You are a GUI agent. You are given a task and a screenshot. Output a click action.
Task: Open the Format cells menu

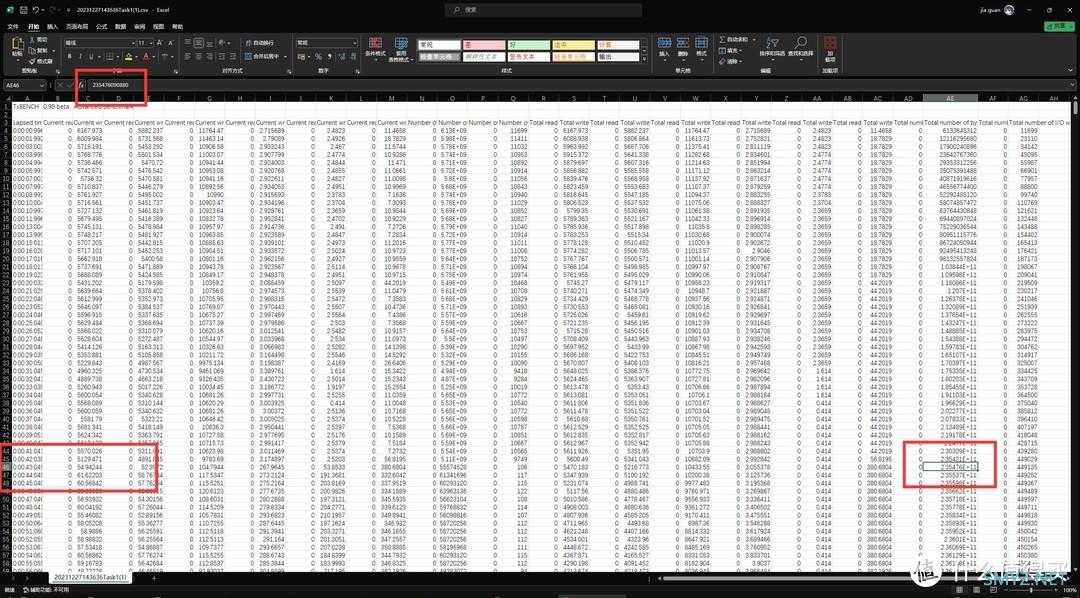click(x=701, y=48)
